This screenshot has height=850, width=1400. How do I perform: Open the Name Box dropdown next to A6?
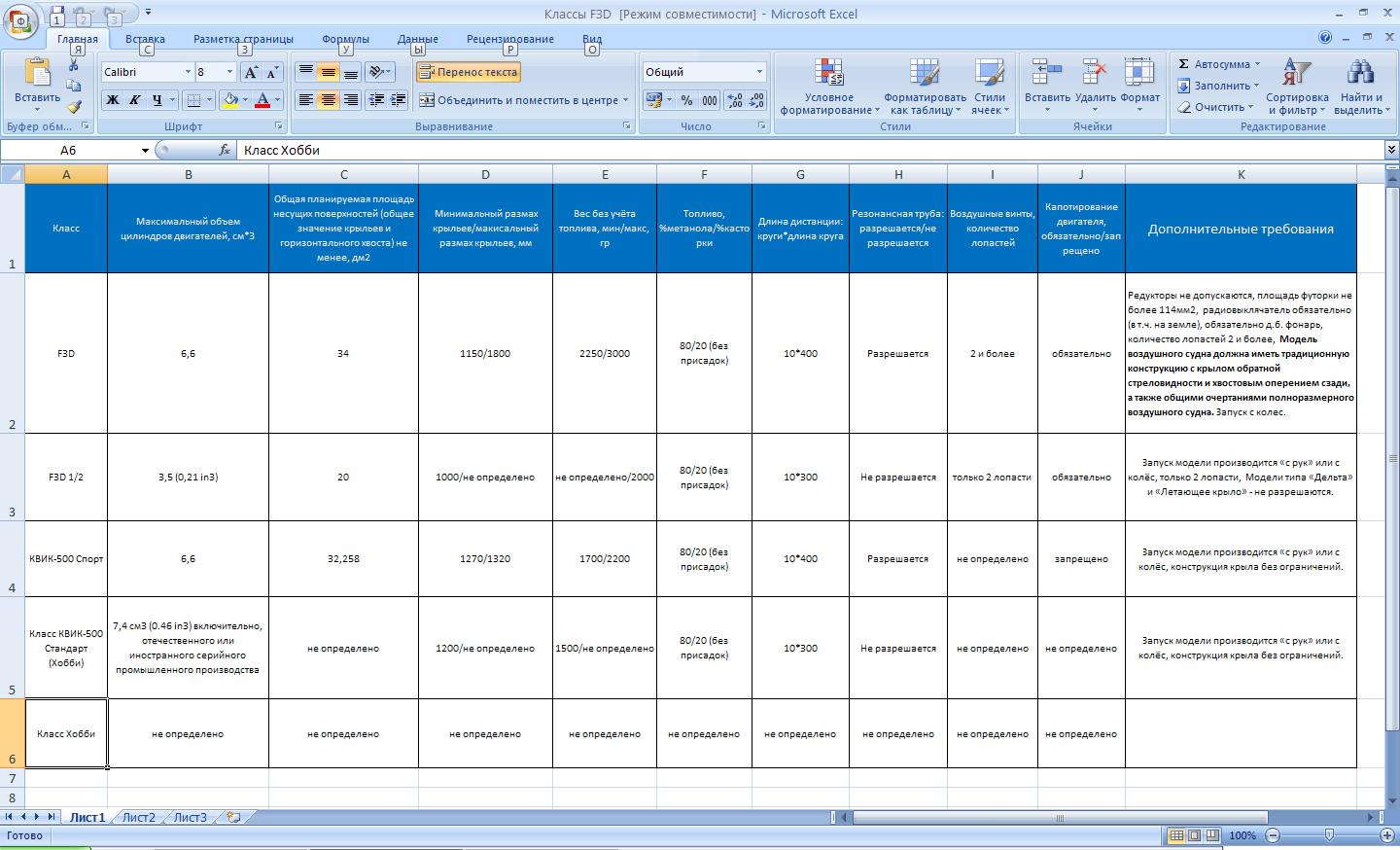coord(145,150)
